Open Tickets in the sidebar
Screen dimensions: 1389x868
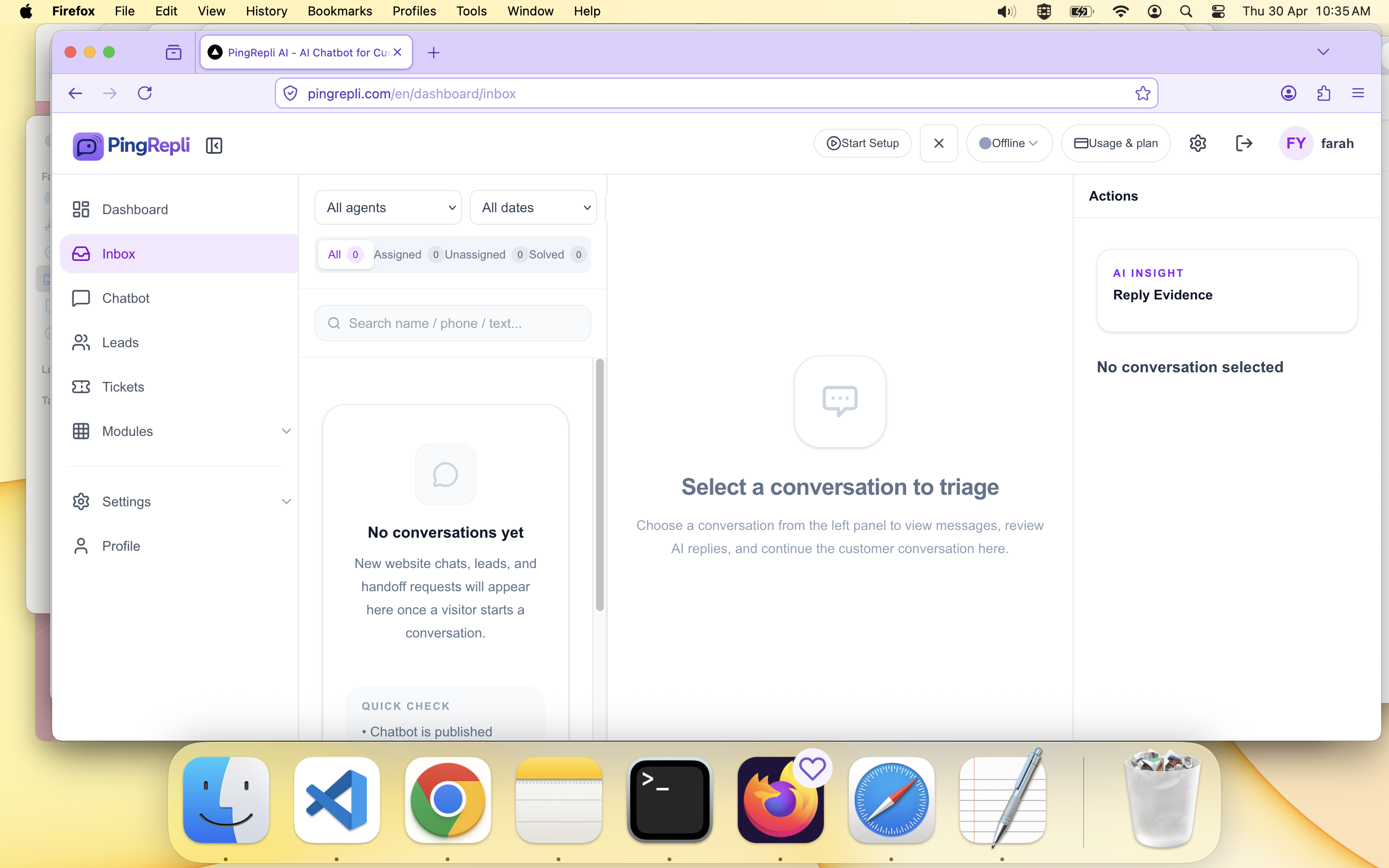pyautogui.click(x=179, y=387)
